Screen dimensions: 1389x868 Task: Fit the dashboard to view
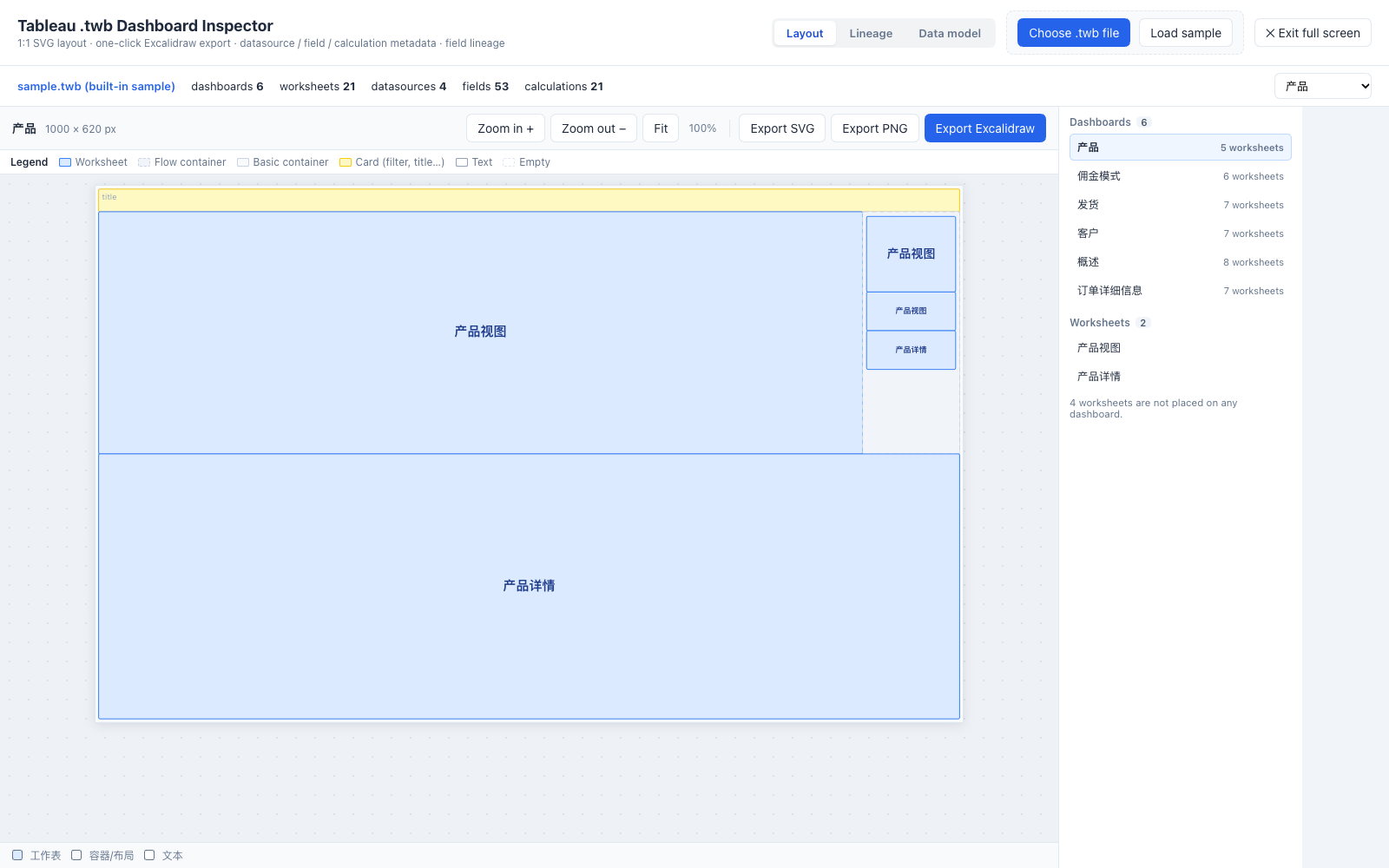click(x=661, y=128)
